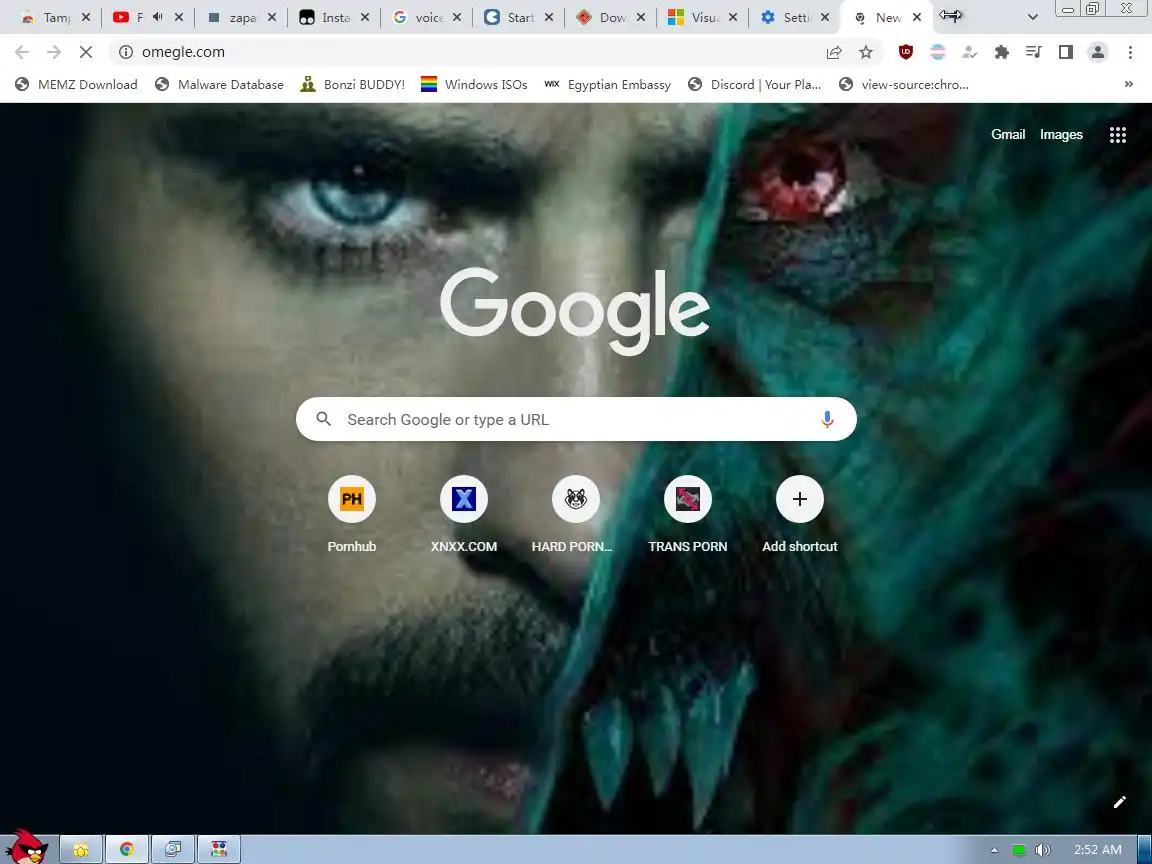Open the Angry Birds Start button

tap(26, 846)
